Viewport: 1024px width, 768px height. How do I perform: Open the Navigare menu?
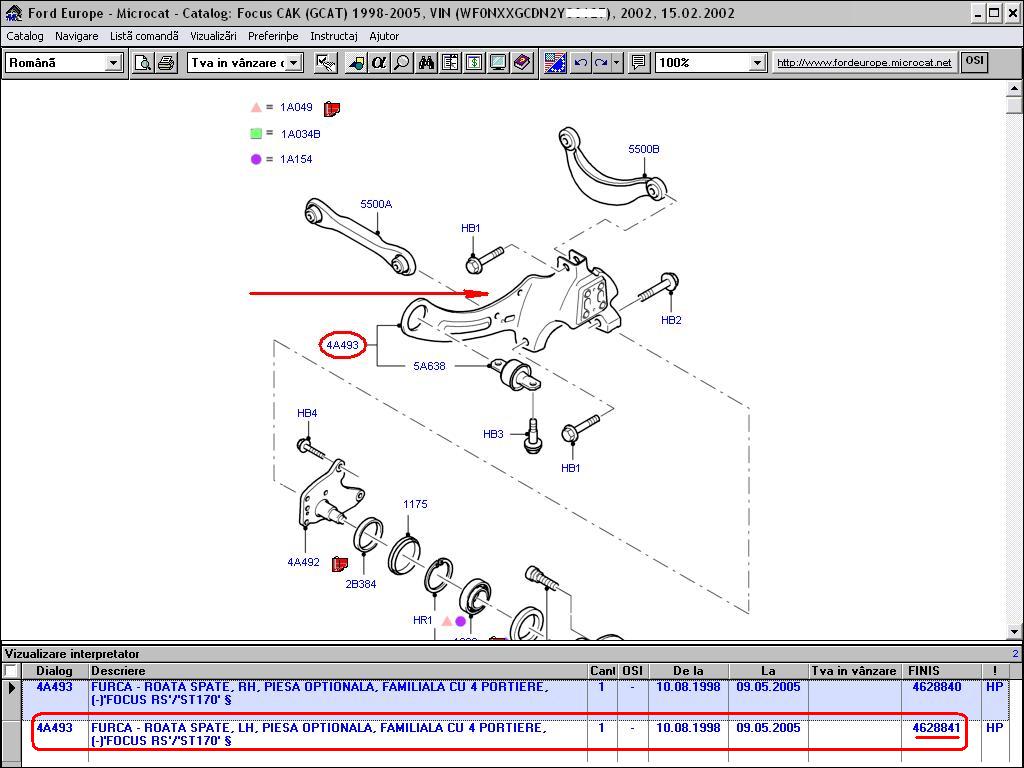(x=77, y=36)
